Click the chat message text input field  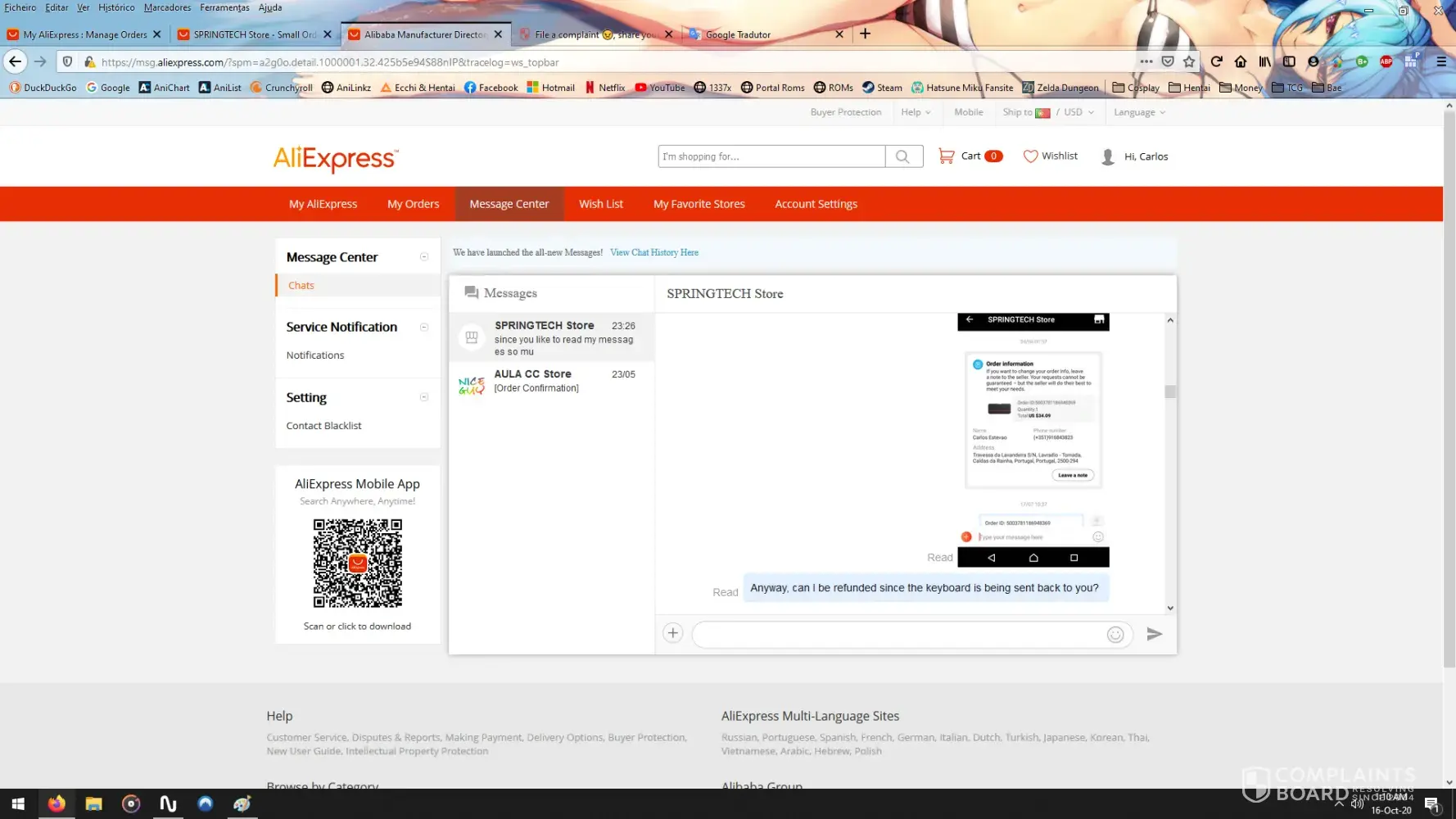coord(899,635)
